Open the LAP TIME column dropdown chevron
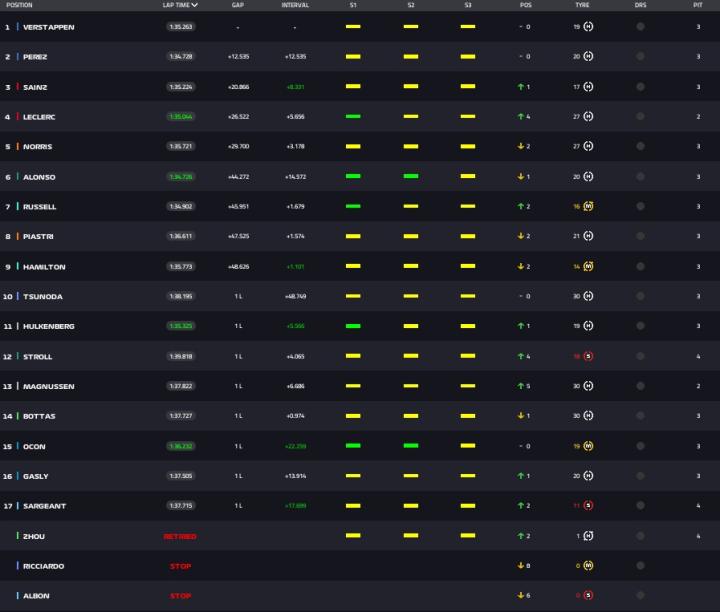Viewport: 720px width, 612px height. coord(194,5)
